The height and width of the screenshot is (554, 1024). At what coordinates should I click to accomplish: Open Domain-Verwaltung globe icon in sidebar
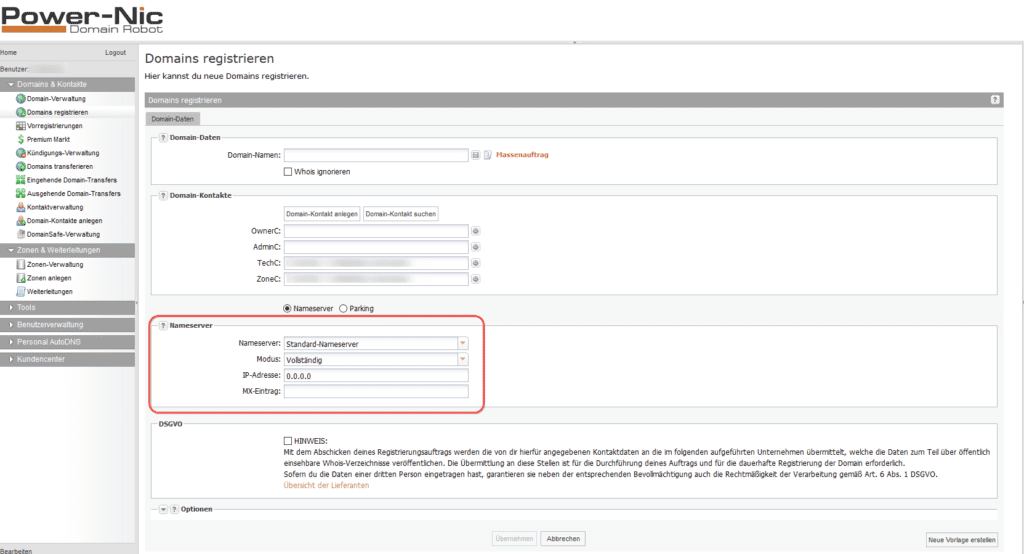pyautogui.click(x=21, y=99)
